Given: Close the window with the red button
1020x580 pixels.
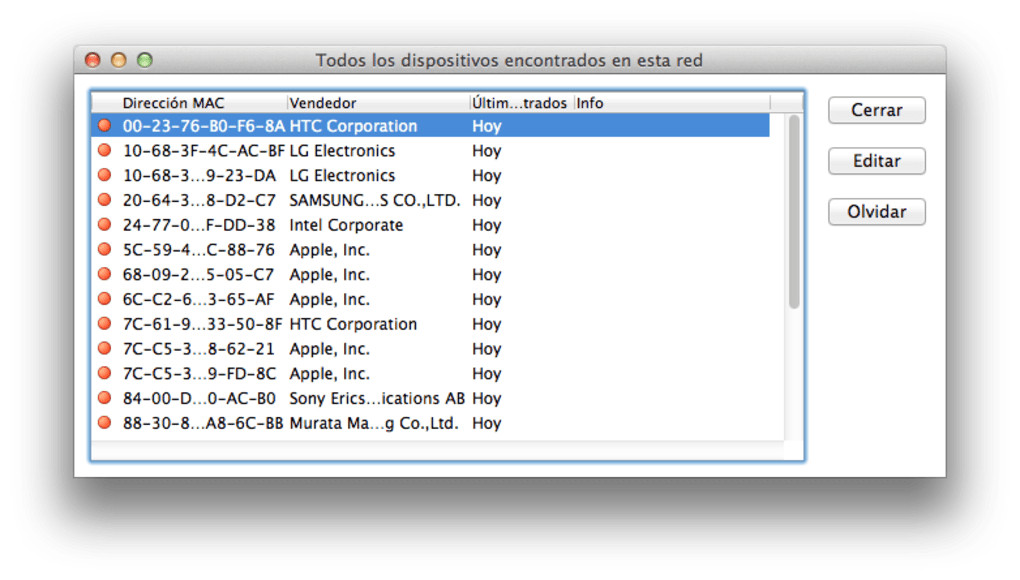Looking at the screenshot, I should click(x=92, y=60).
